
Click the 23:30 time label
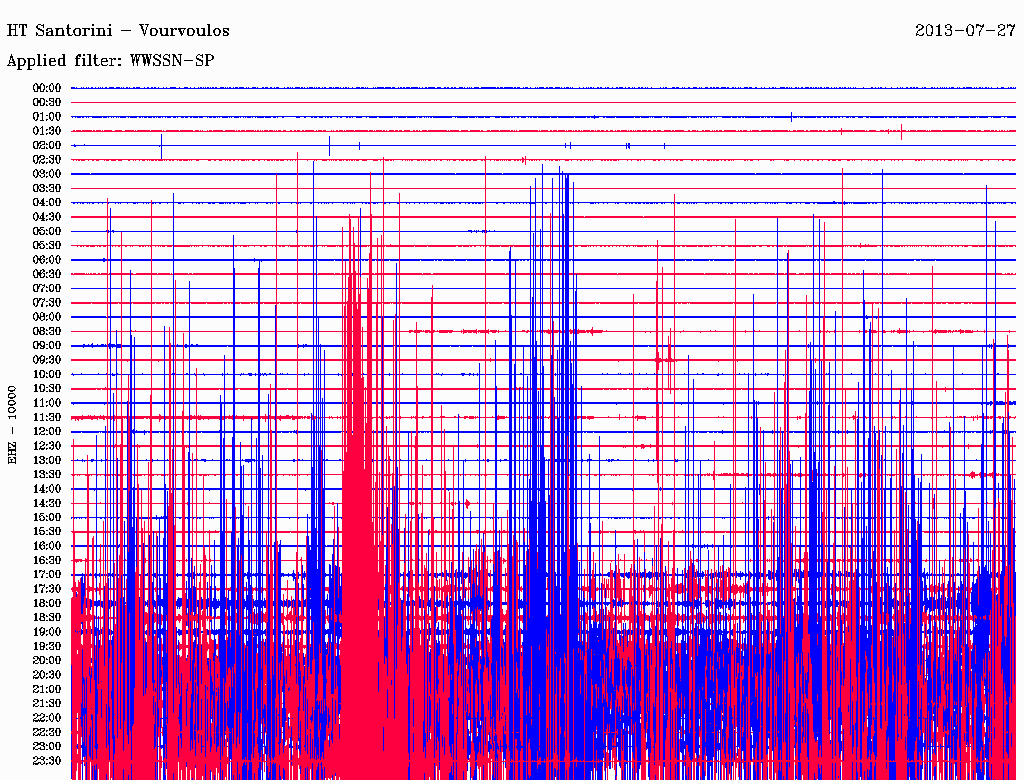point(46,761)
